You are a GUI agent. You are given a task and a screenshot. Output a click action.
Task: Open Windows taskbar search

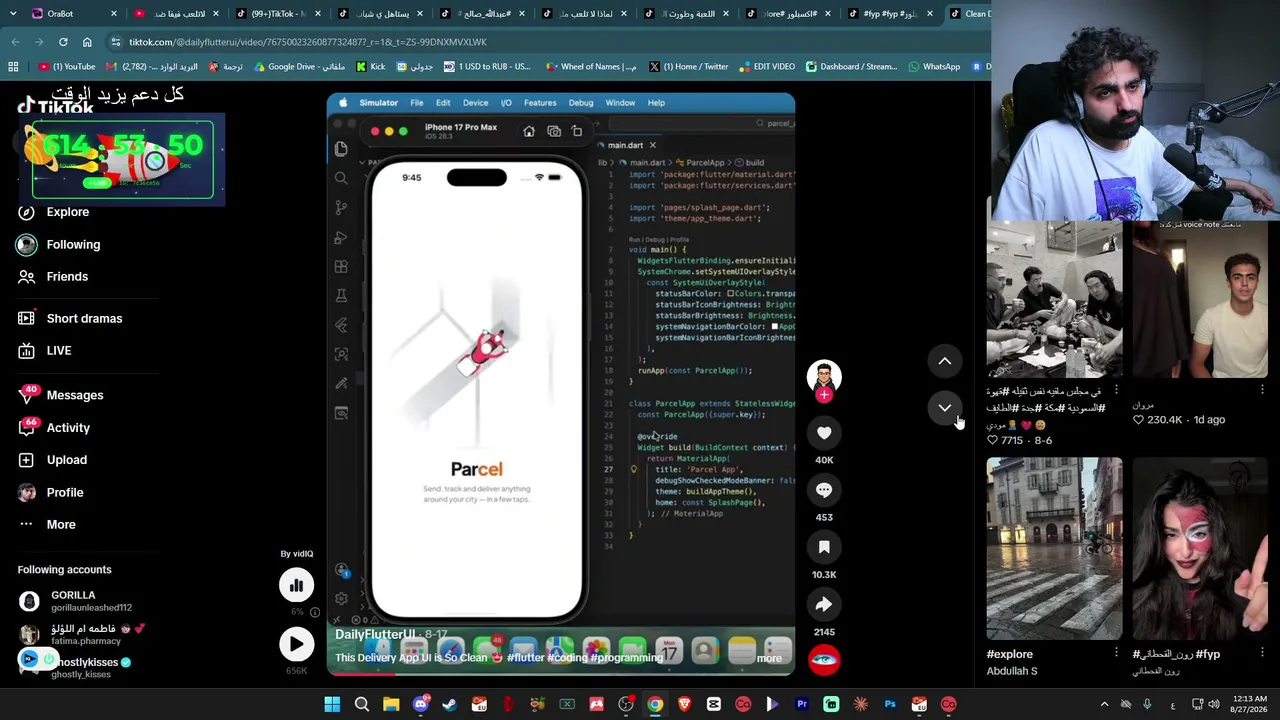[x=362, y=704]
